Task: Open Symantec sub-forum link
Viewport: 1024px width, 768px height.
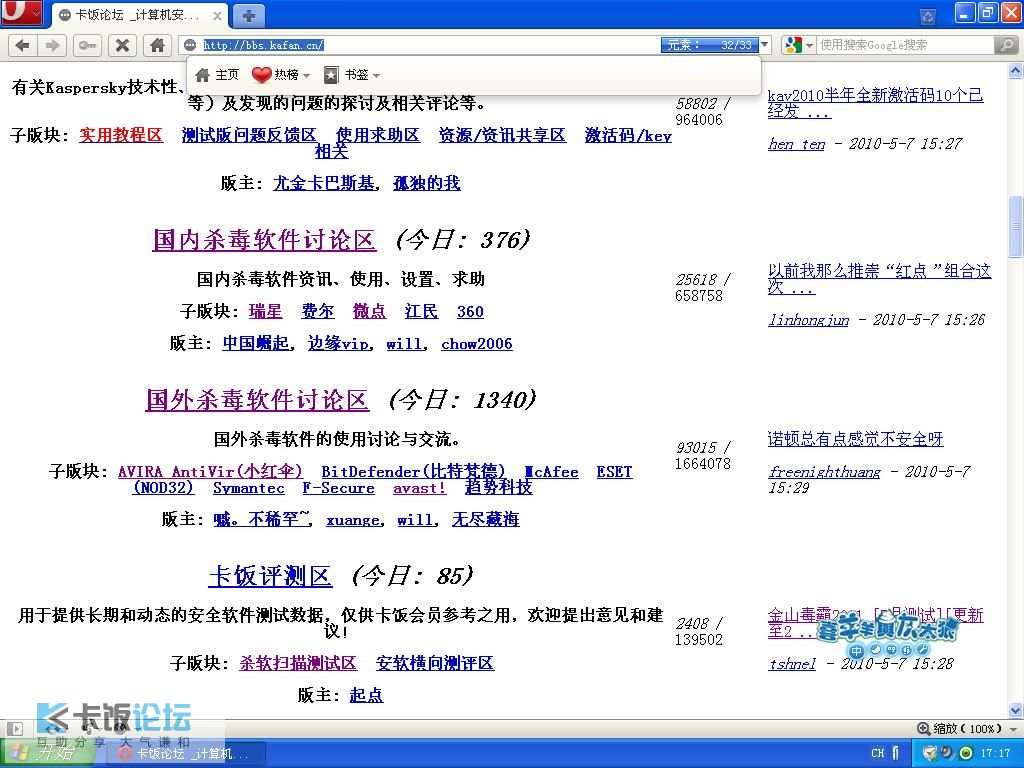Action: point(249,488)
